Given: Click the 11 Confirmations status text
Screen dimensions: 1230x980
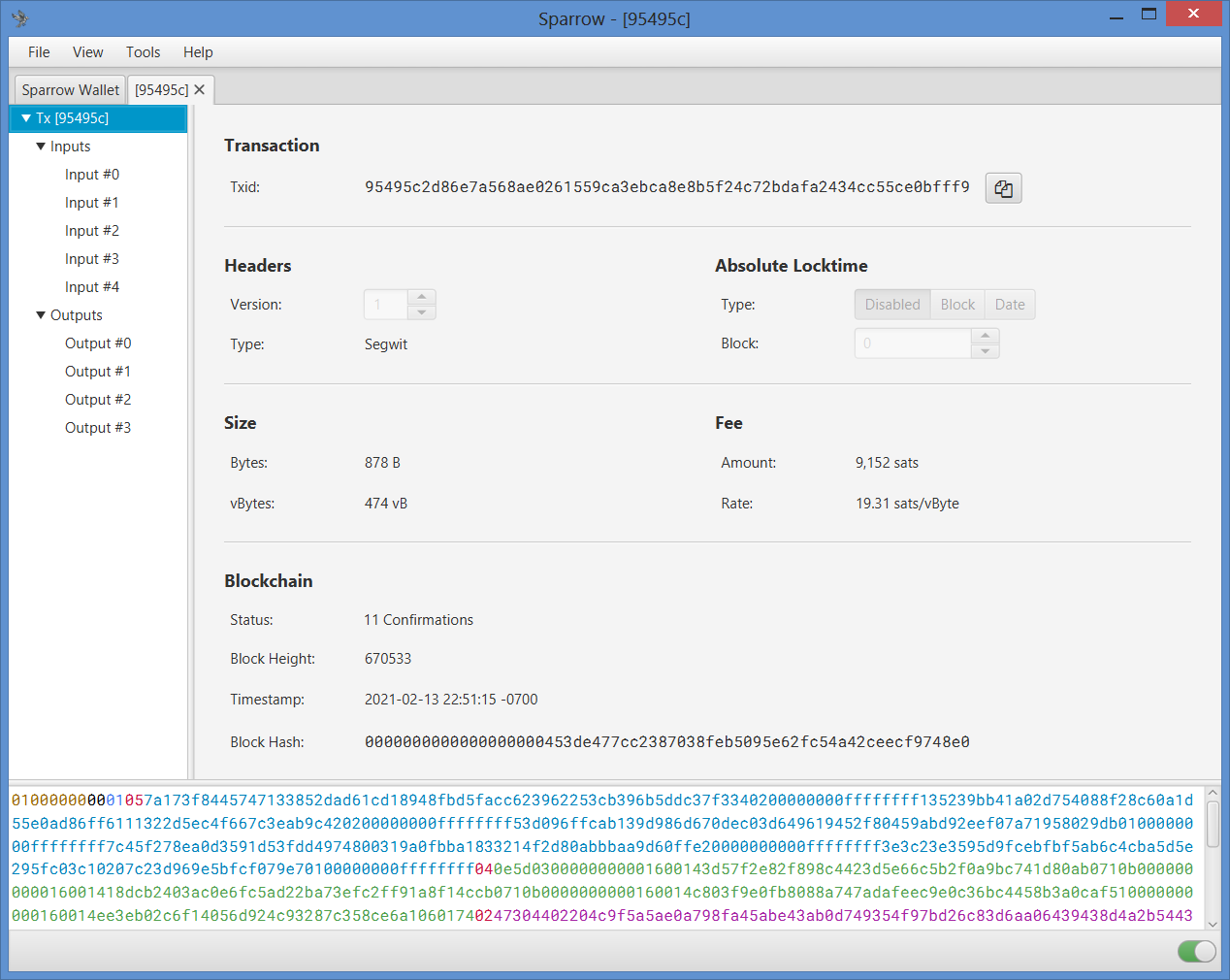Looking at the screenshot, I should [x=419, y=620].
